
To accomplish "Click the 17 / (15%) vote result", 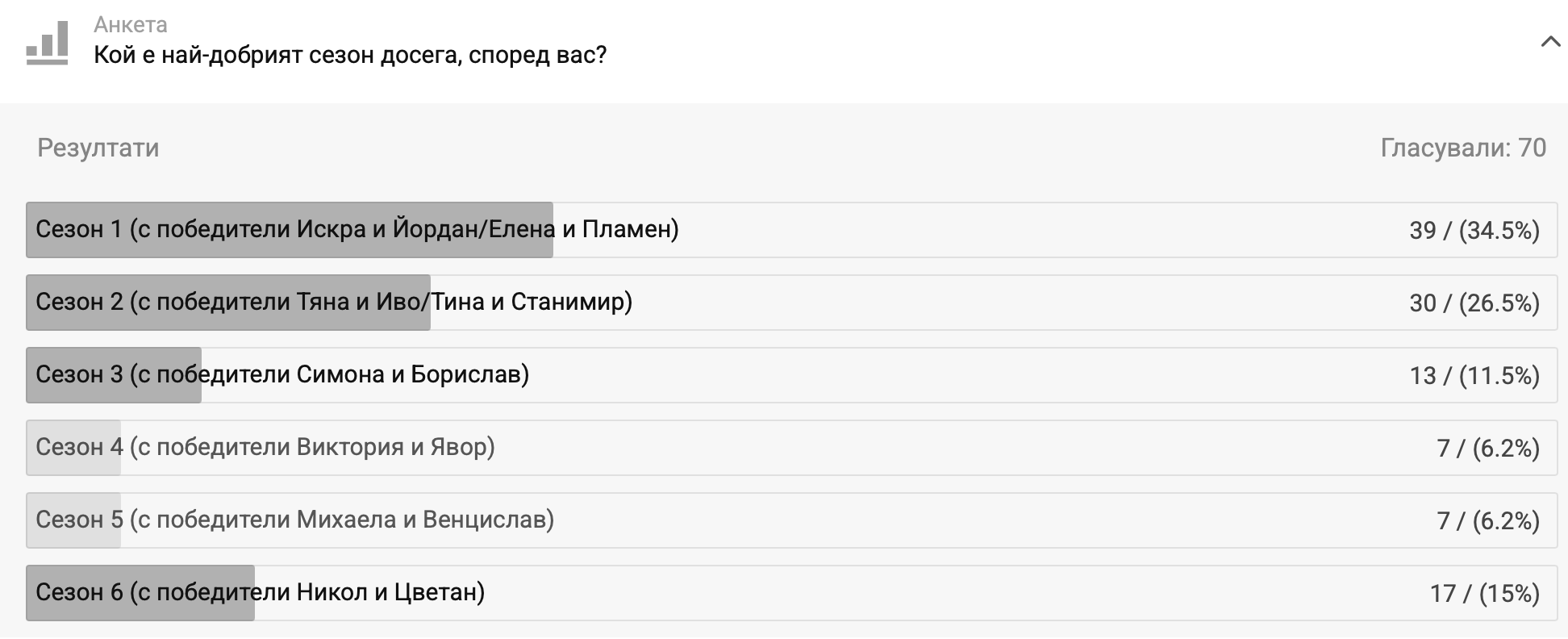I will point(1484,594).
